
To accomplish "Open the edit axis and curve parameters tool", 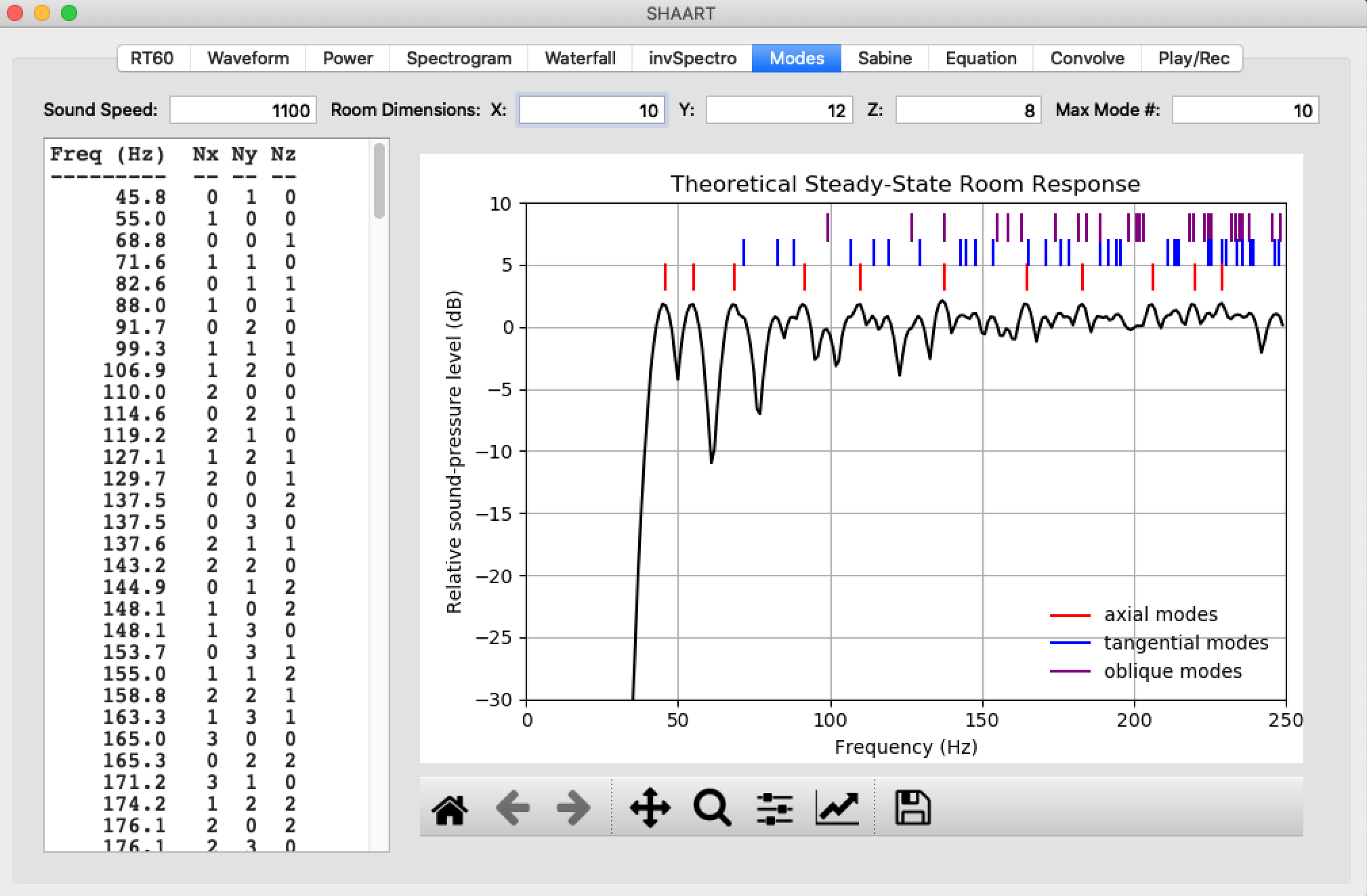I will pos(837,809).
